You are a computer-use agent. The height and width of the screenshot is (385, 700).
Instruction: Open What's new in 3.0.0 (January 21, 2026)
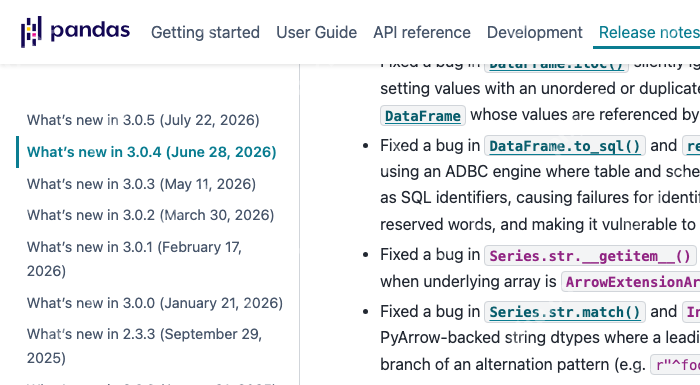point(155,303)
